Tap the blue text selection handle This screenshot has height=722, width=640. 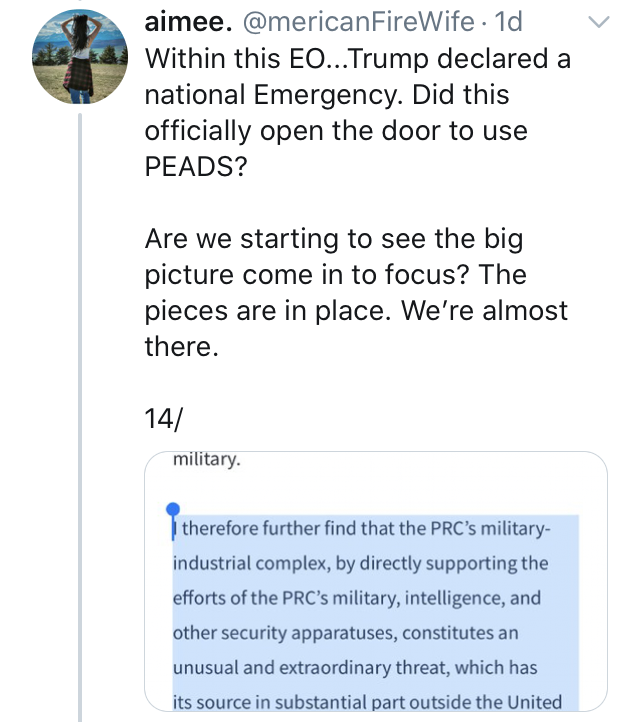[x=173, y=510]
